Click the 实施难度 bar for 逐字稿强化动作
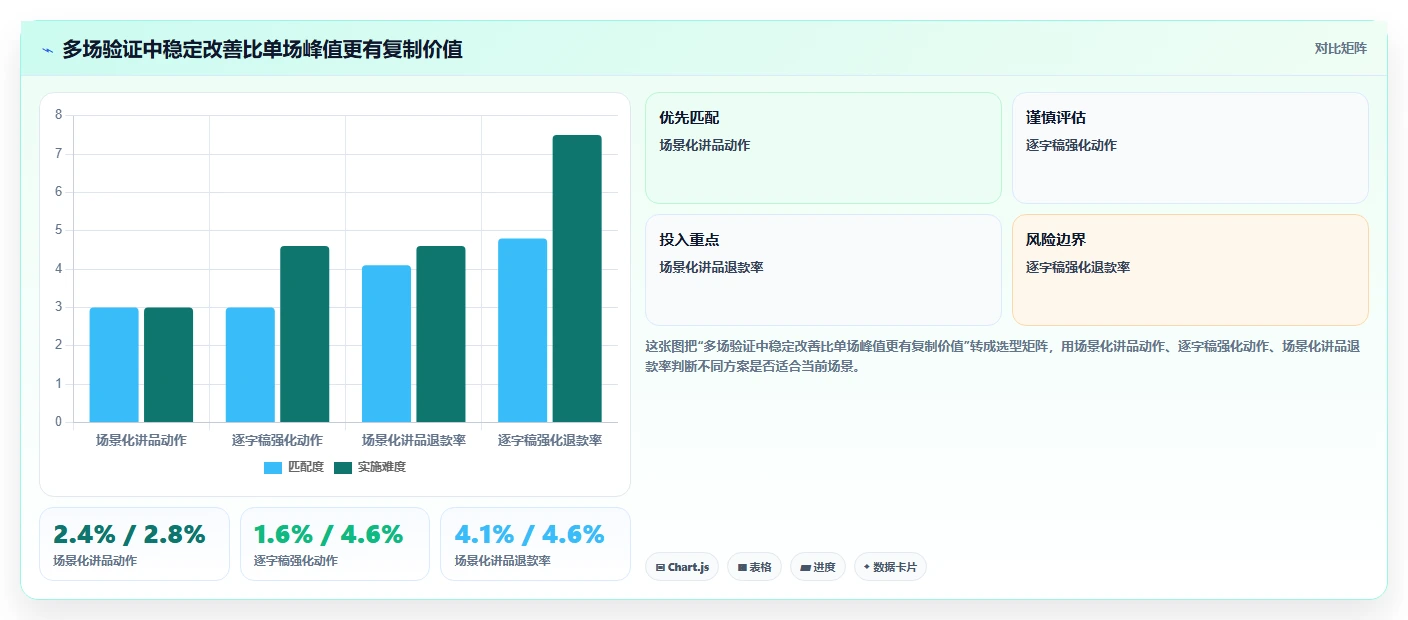Image resolution: width=1408 pixels, height=620 pixels. [x=304, y=334]
